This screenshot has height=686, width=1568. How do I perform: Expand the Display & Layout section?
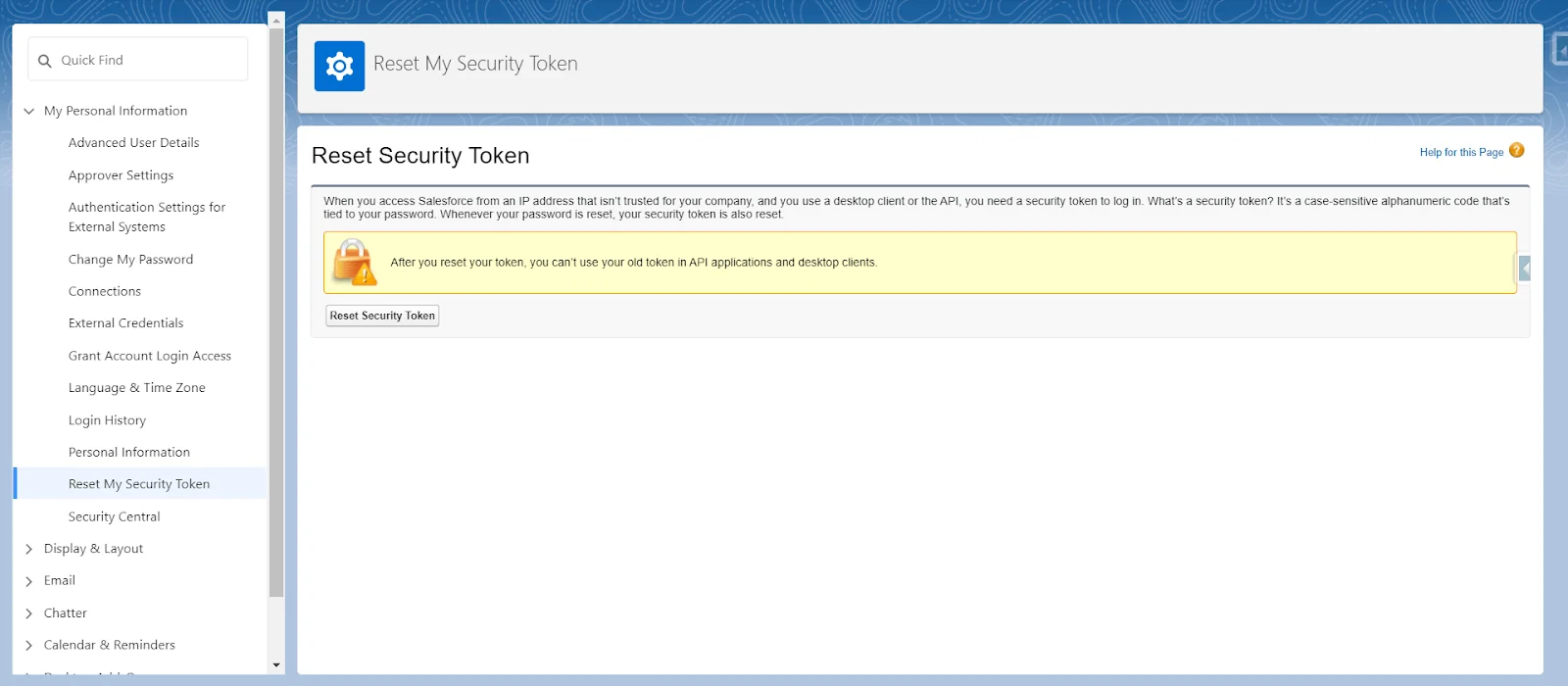point(29,549)
